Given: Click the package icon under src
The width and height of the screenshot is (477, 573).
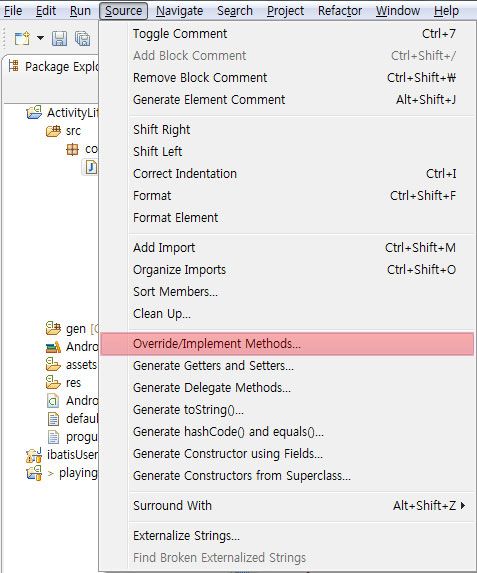Looking at the screenshot, I should click(x=72, y=149).
